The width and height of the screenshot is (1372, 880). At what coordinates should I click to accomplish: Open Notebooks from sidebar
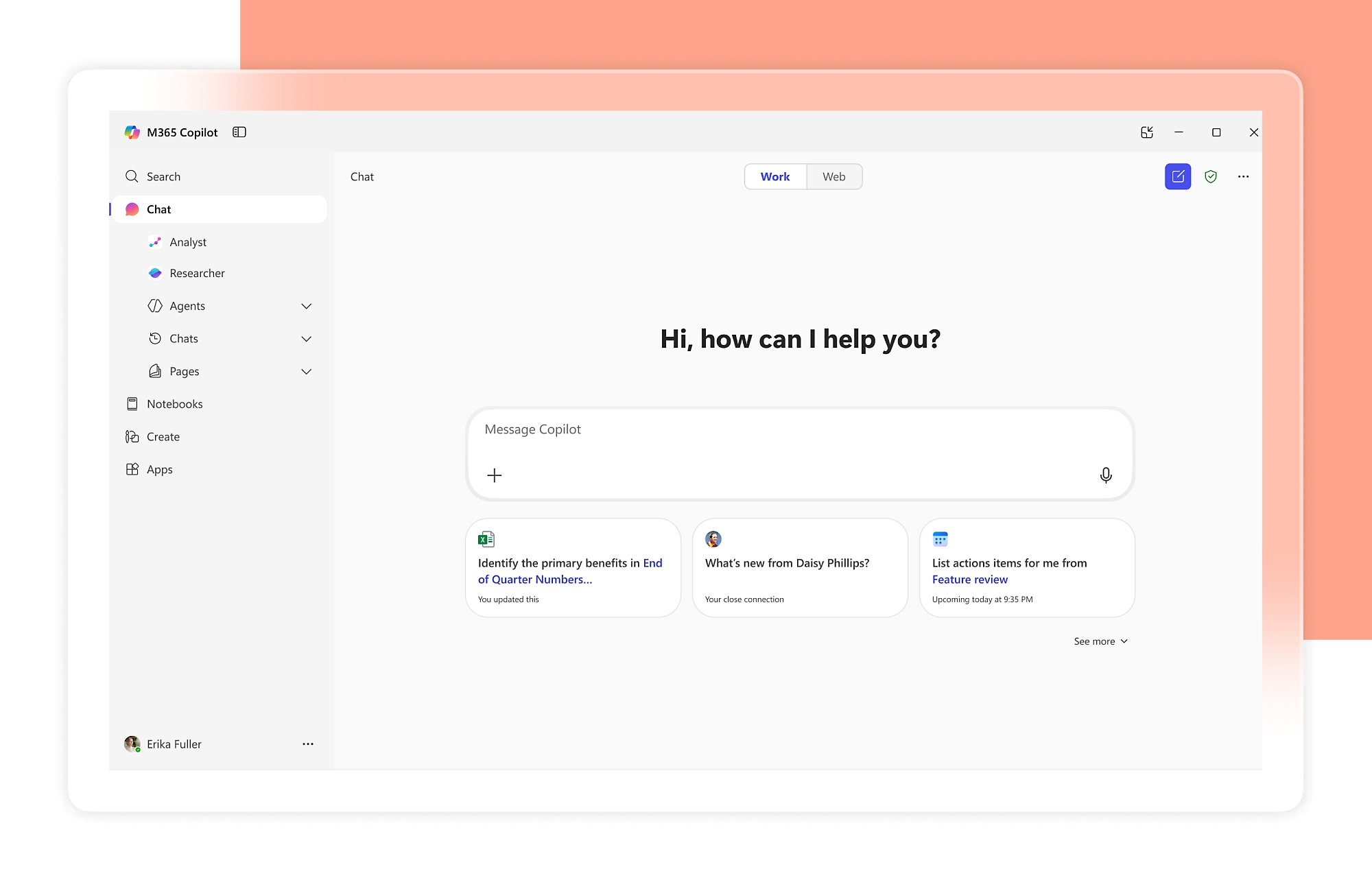click(174, 404)
